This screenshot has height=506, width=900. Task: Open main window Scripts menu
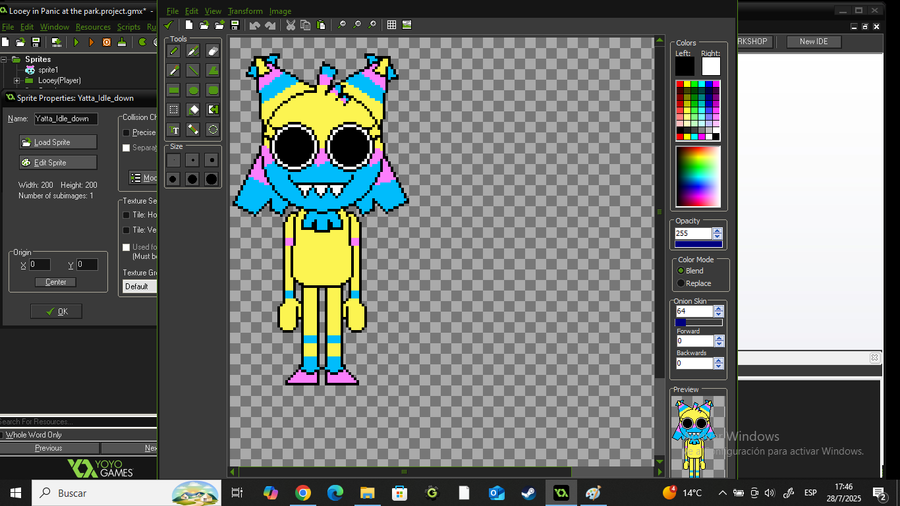[x=129, y=27]
